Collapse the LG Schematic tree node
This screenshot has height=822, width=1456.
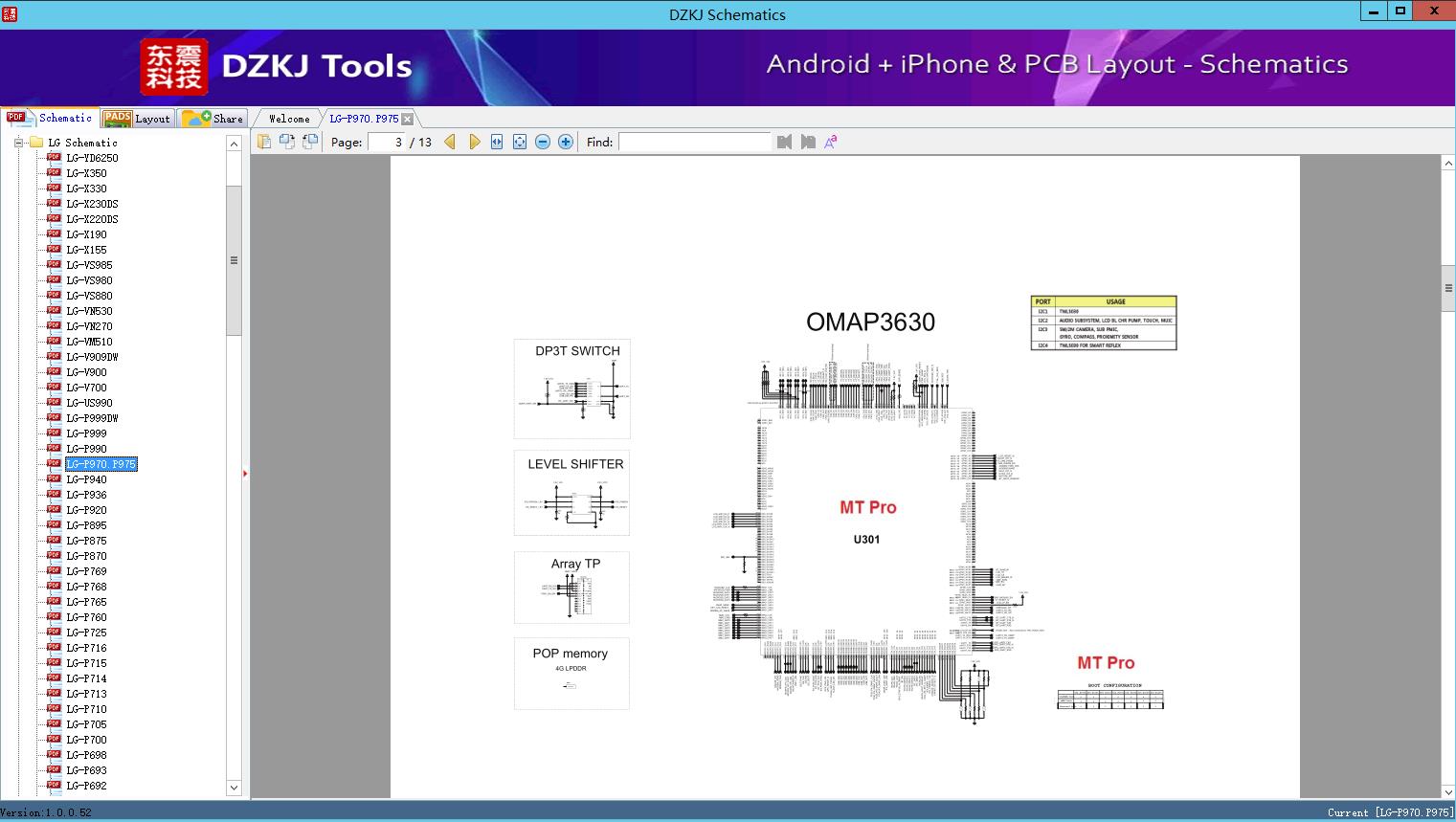click(x=18, y=143)
